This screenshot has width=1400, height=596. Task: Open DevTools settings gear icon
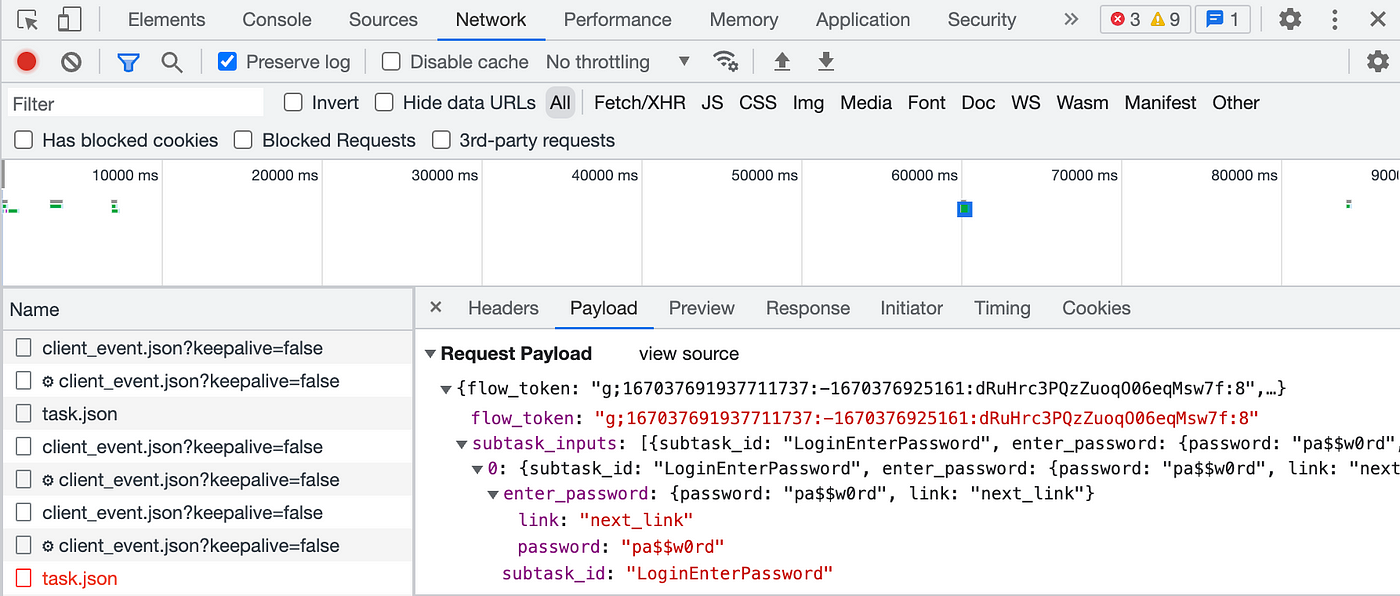pos(1290,19)
